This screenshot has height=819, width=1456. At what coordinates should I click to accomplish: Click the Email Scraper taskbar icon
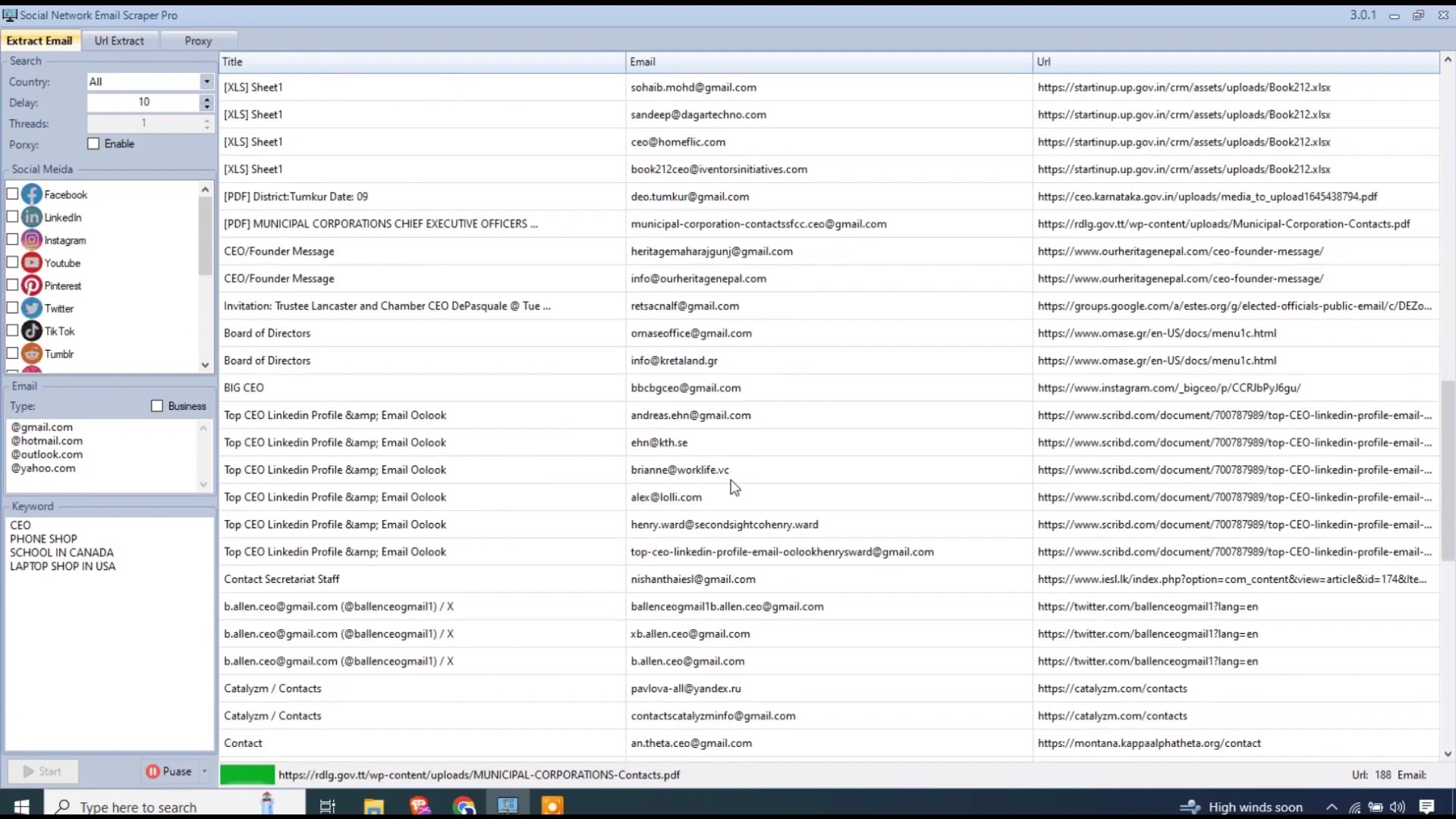508,806
